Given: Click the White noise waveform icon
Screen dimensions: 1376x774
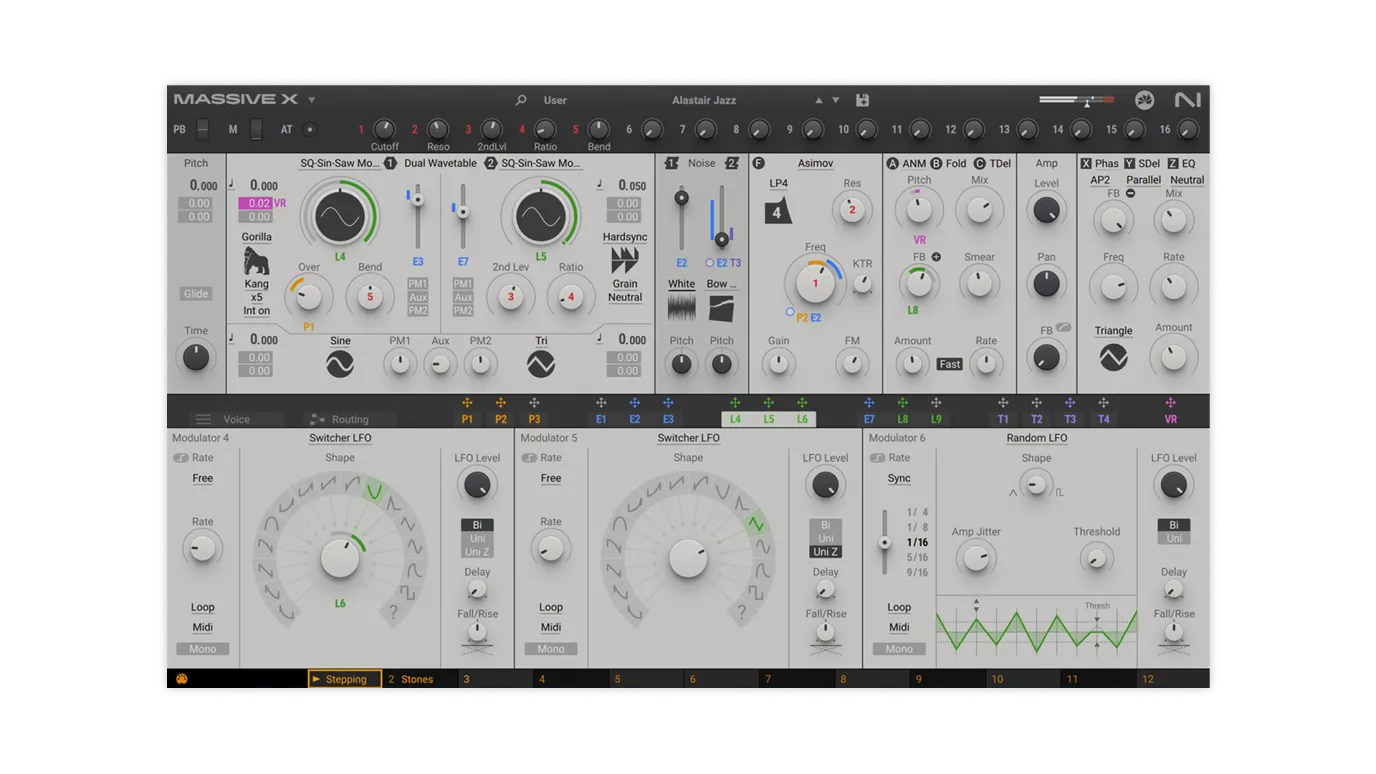Looking at the screenshot, I should [681, 307].
